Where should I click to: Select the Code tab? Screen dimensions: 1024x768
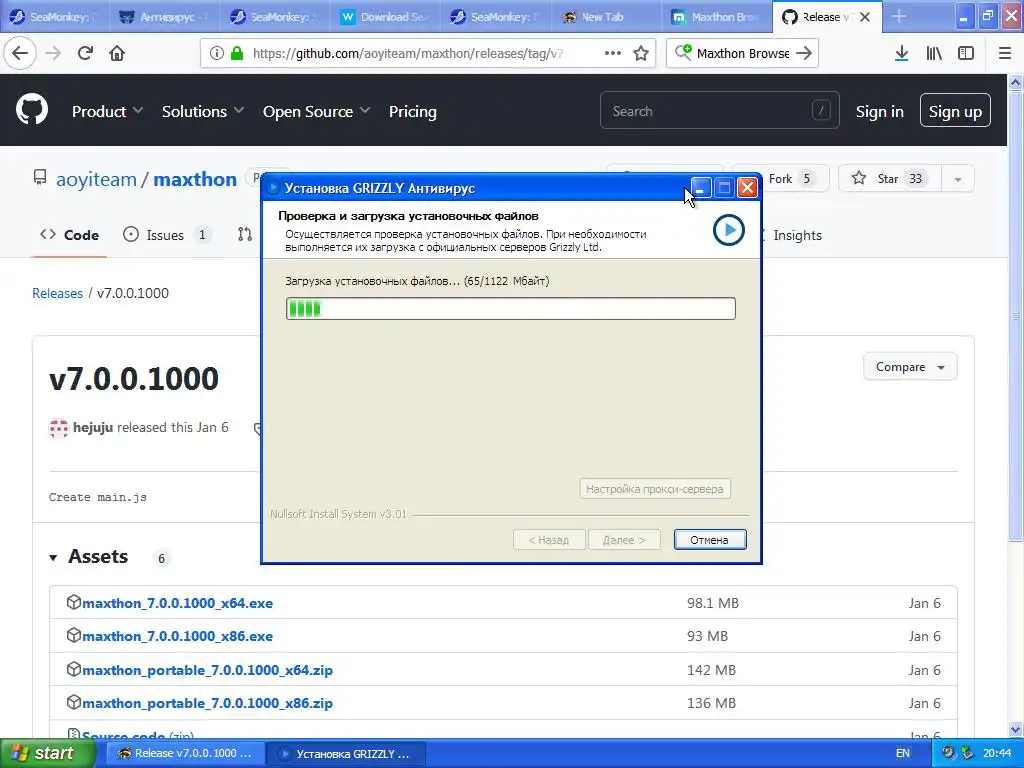coord(69,235)
